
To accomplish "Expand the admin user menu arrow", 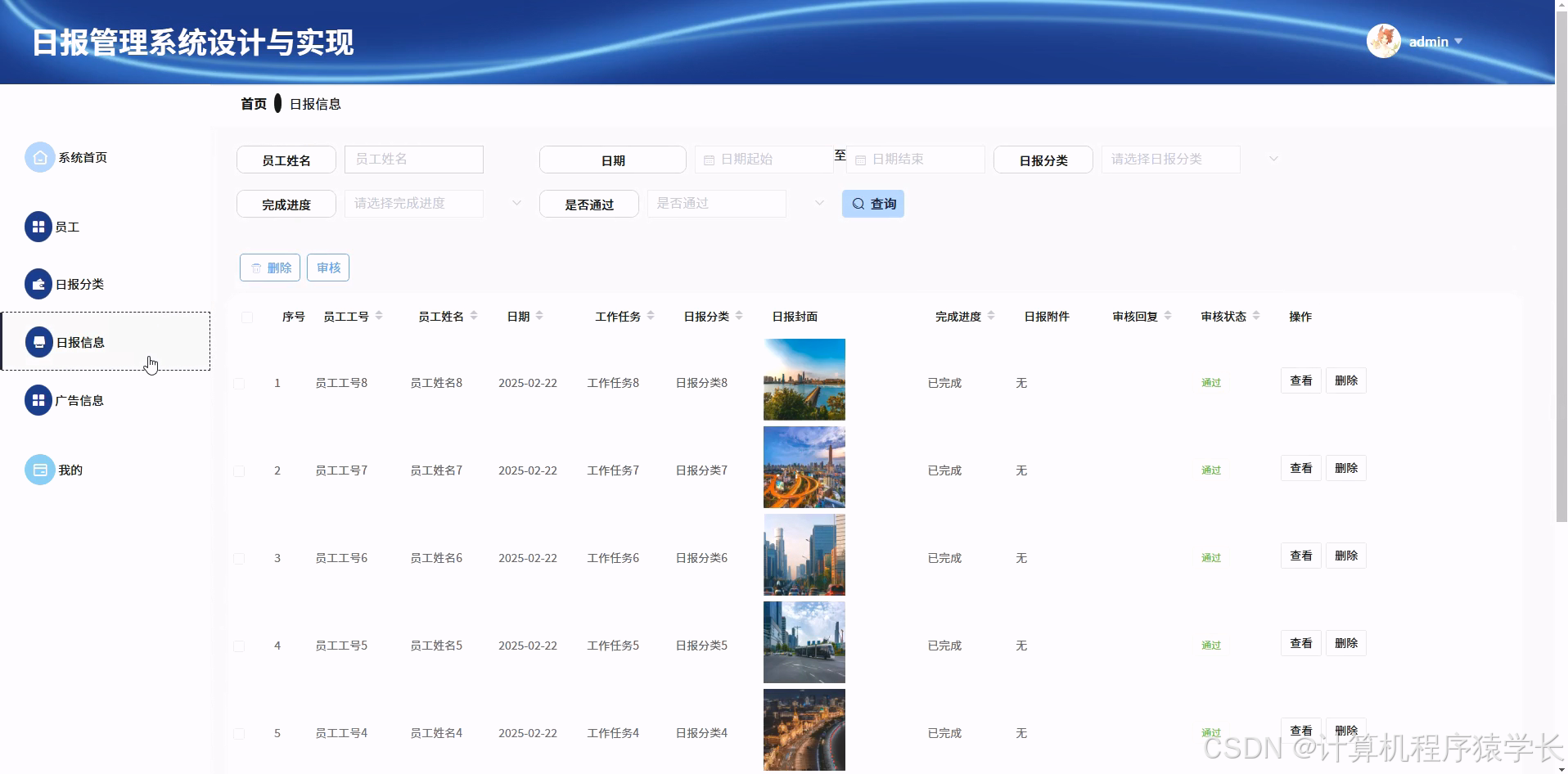I will pyautogui.click(x=1458, y=41).
